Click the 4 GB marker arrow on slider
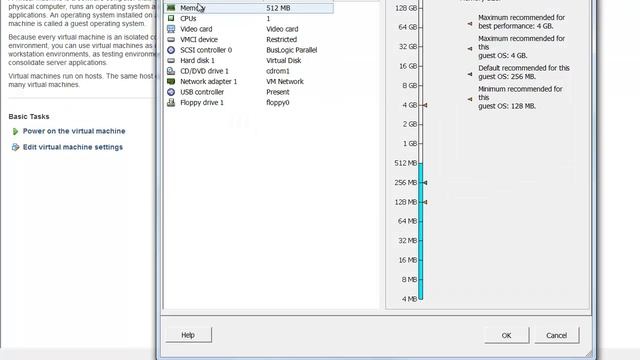 tap(425, 105)
